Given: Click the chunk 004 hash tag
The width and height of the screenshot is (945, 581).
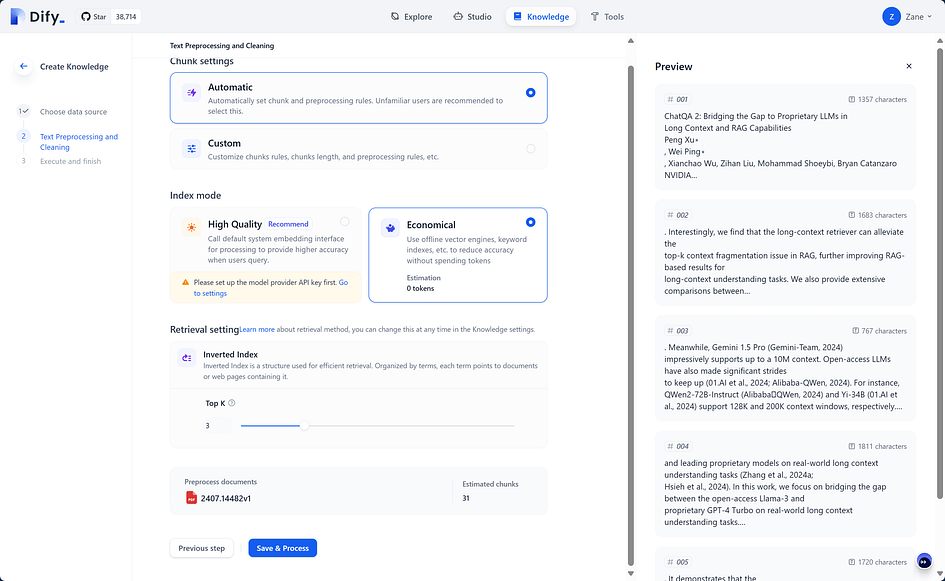Looking at the screenshot, I should [x=677, y=447].
